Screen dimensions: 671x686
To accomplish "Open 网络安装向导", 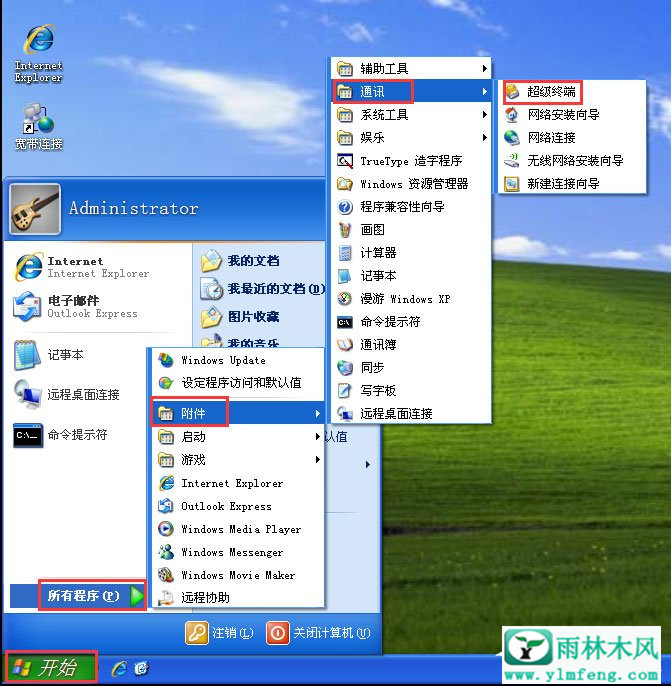I will pos(572,115).
